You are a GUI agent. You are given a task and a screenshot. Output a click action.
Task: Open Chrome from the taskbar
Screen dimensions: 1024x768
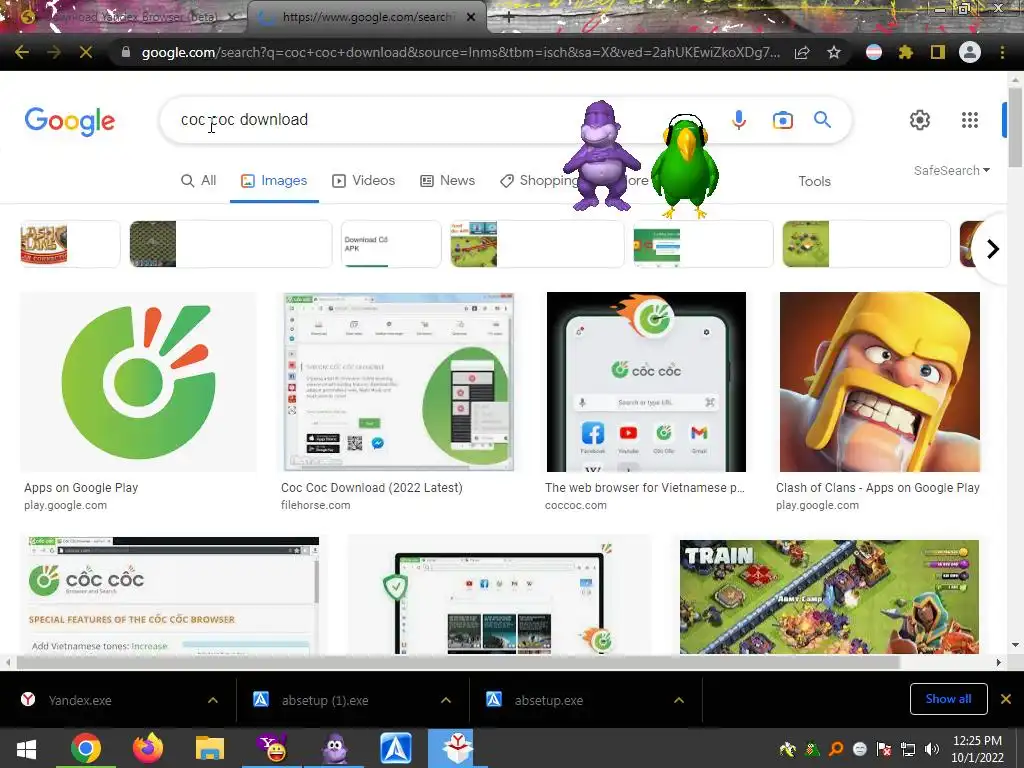pos(86,748)
